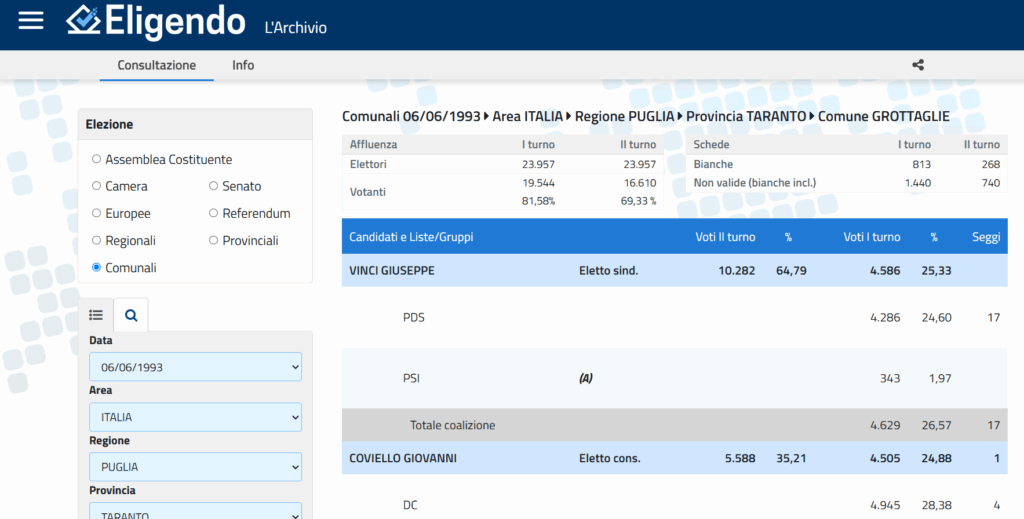Choose the Europee radio option

point(97,213)
